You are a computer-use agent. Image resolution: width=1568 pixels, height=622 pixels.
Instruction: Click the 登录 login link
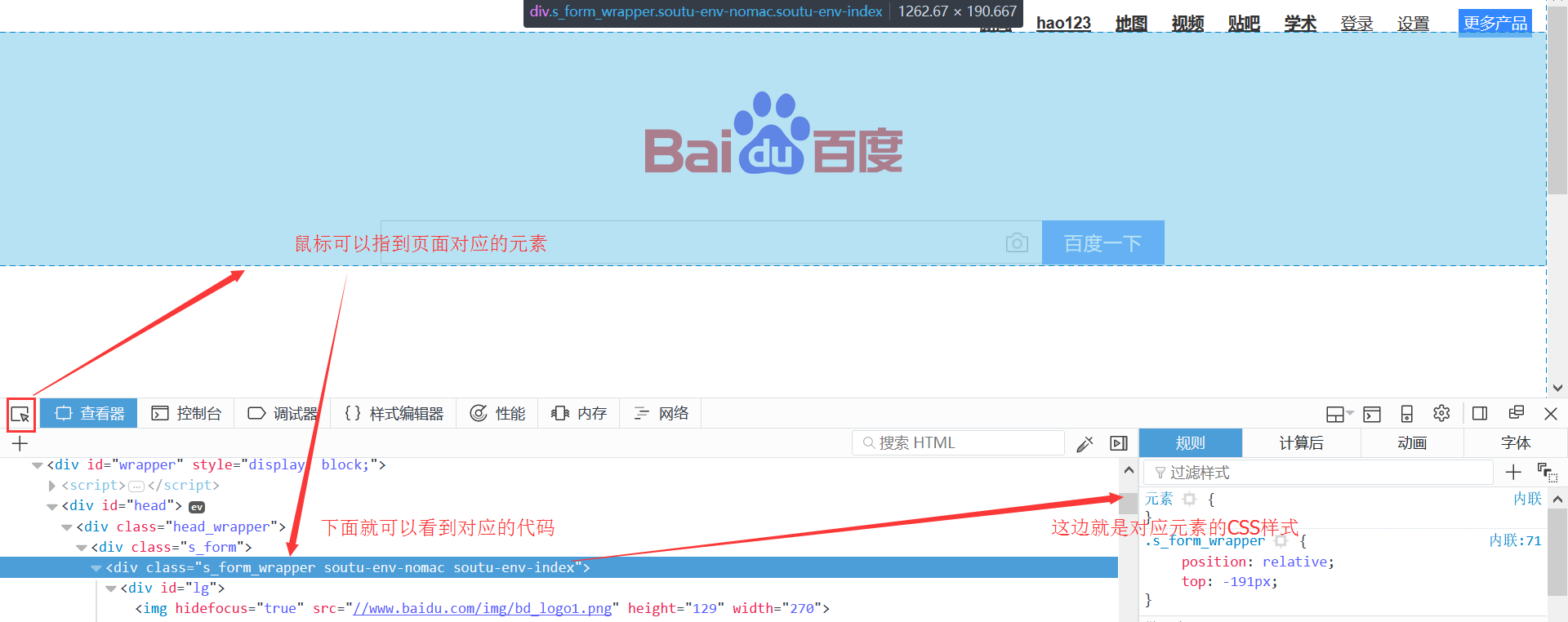pos(1356,23)
